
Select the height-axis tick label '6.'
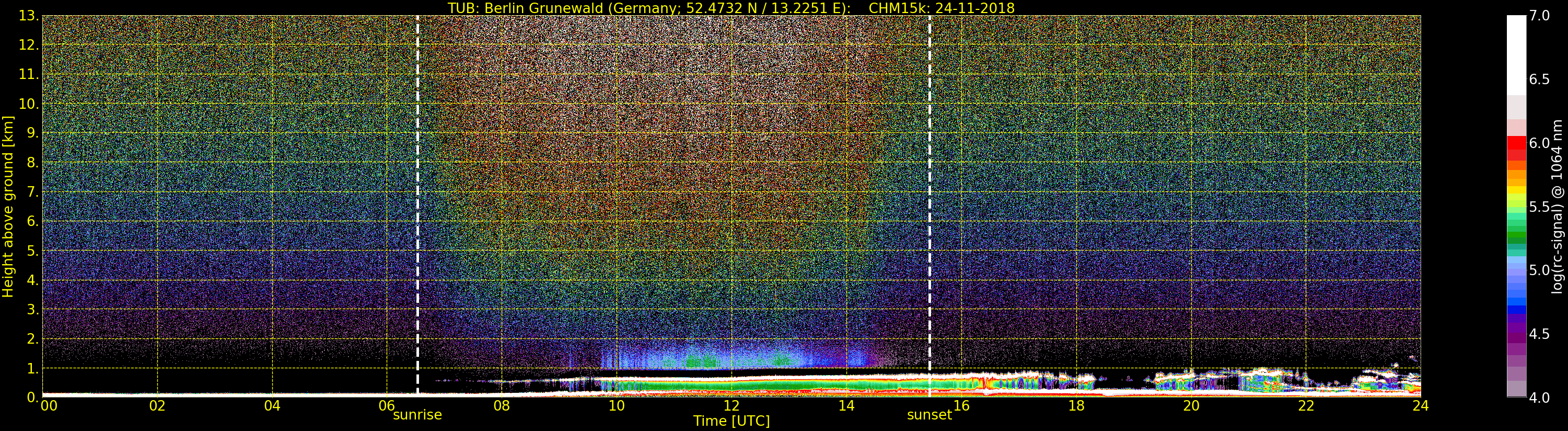(x=33, y=222)
